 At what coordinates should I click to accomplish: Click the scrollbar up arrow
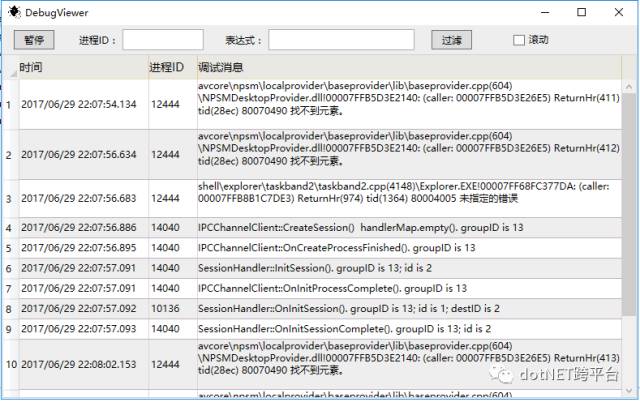(x=629, y=87)
